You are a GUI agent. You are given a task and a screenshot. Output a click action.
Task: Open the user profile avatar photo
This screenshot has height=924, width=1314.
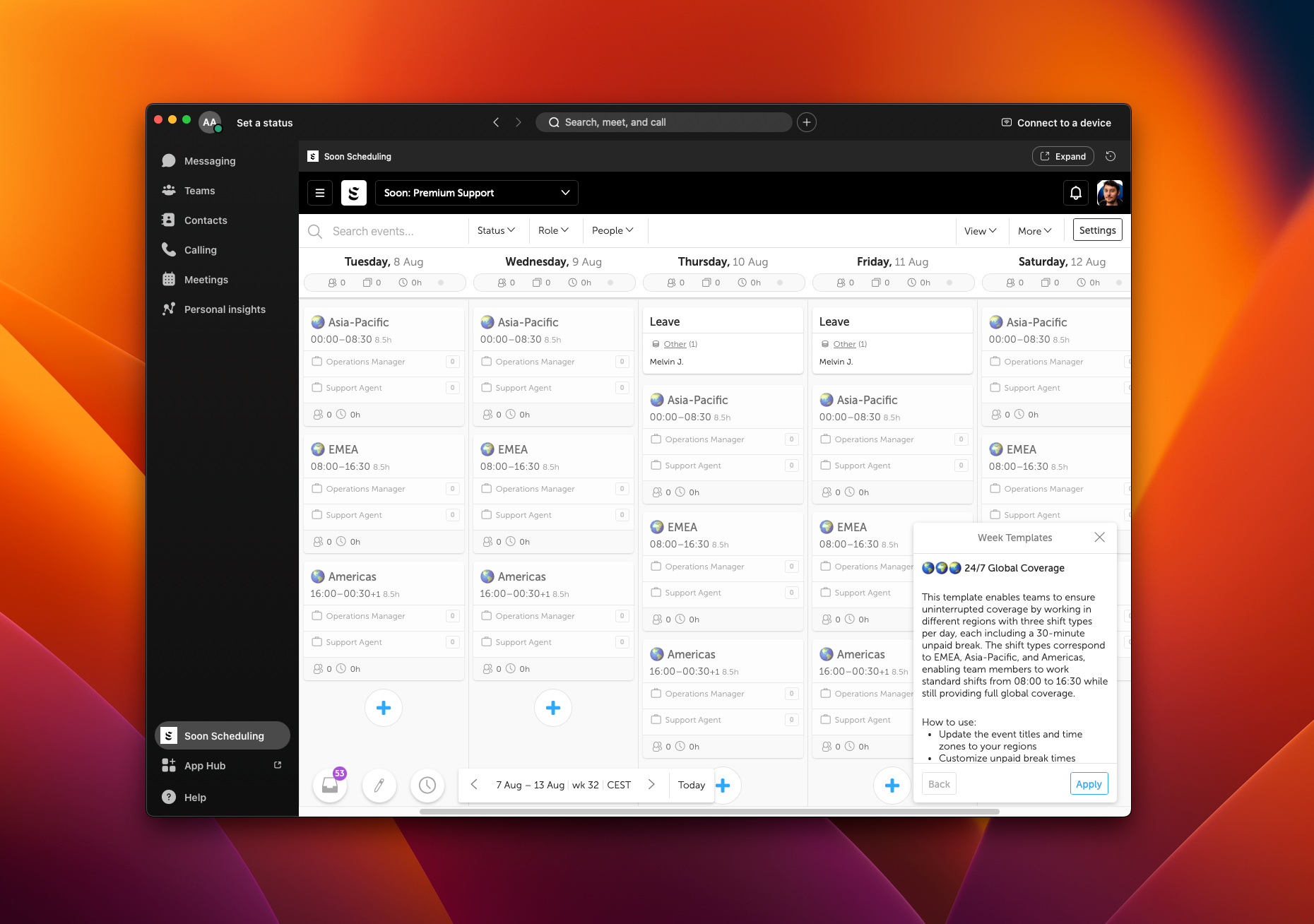pyautogui.click(x=1110, y=193)
